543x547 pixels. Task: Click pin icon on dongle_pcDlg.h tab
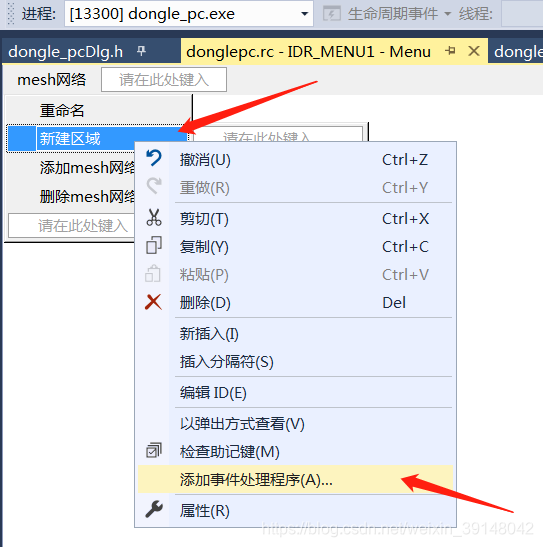coord(141,51)
